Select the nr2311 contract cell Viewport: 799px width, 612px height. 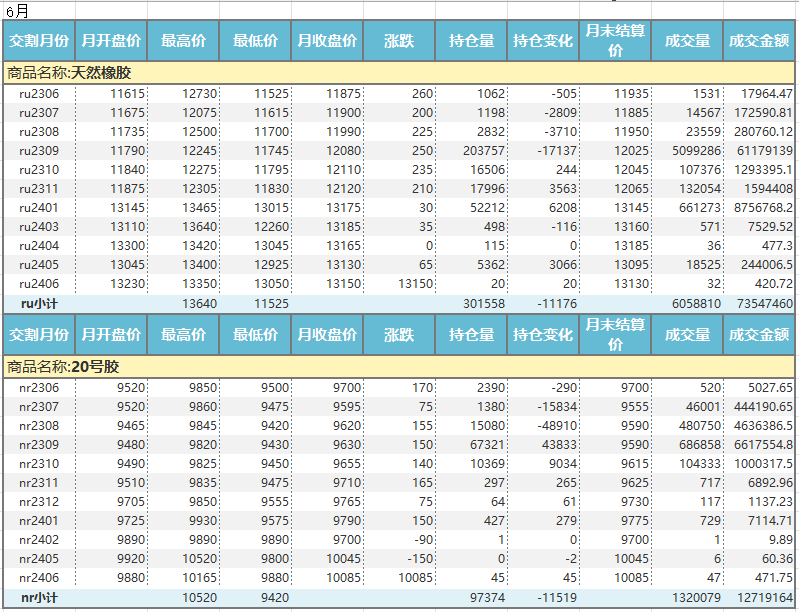click(39, 483)
